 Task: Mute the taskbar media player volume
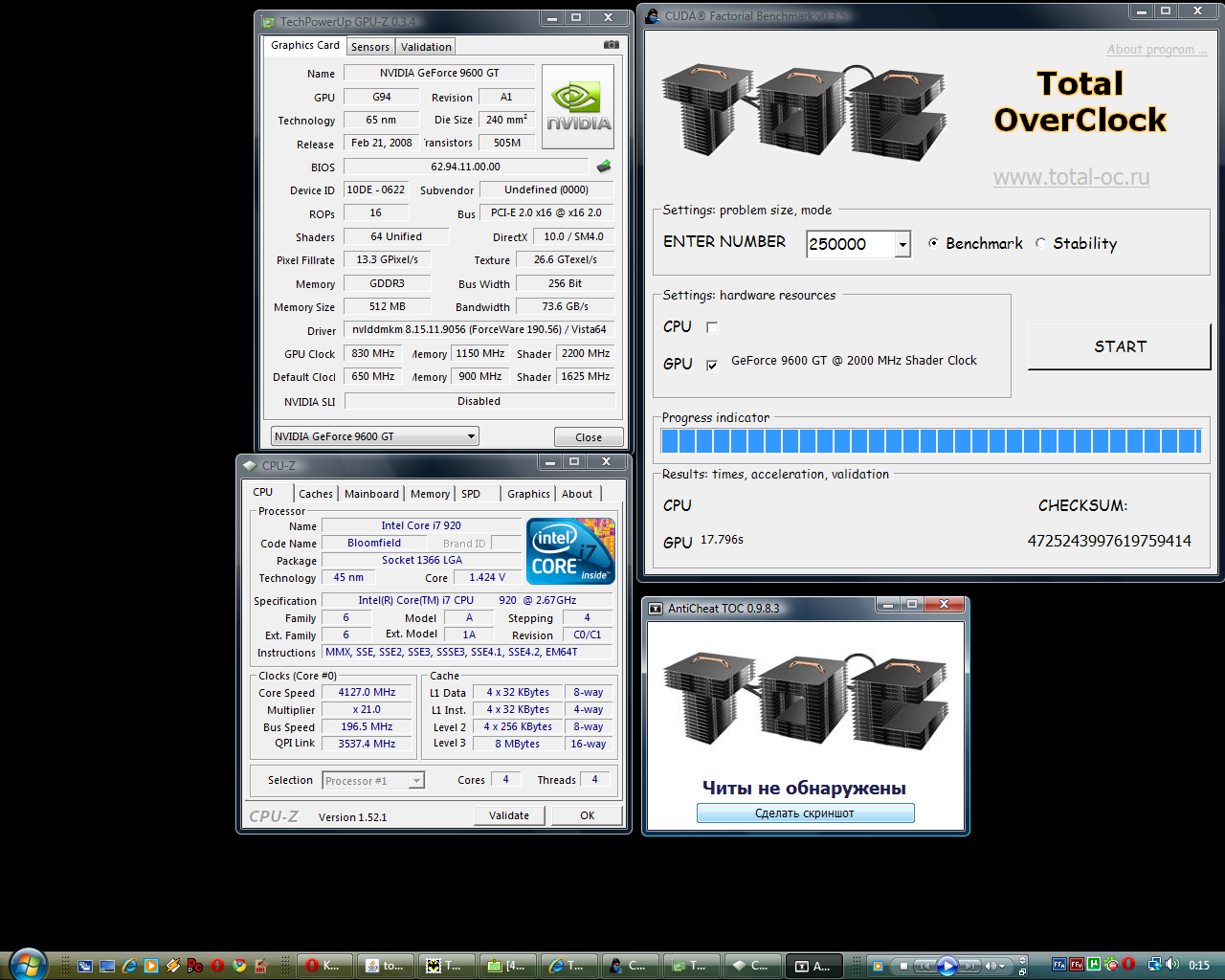coord(991,966)
